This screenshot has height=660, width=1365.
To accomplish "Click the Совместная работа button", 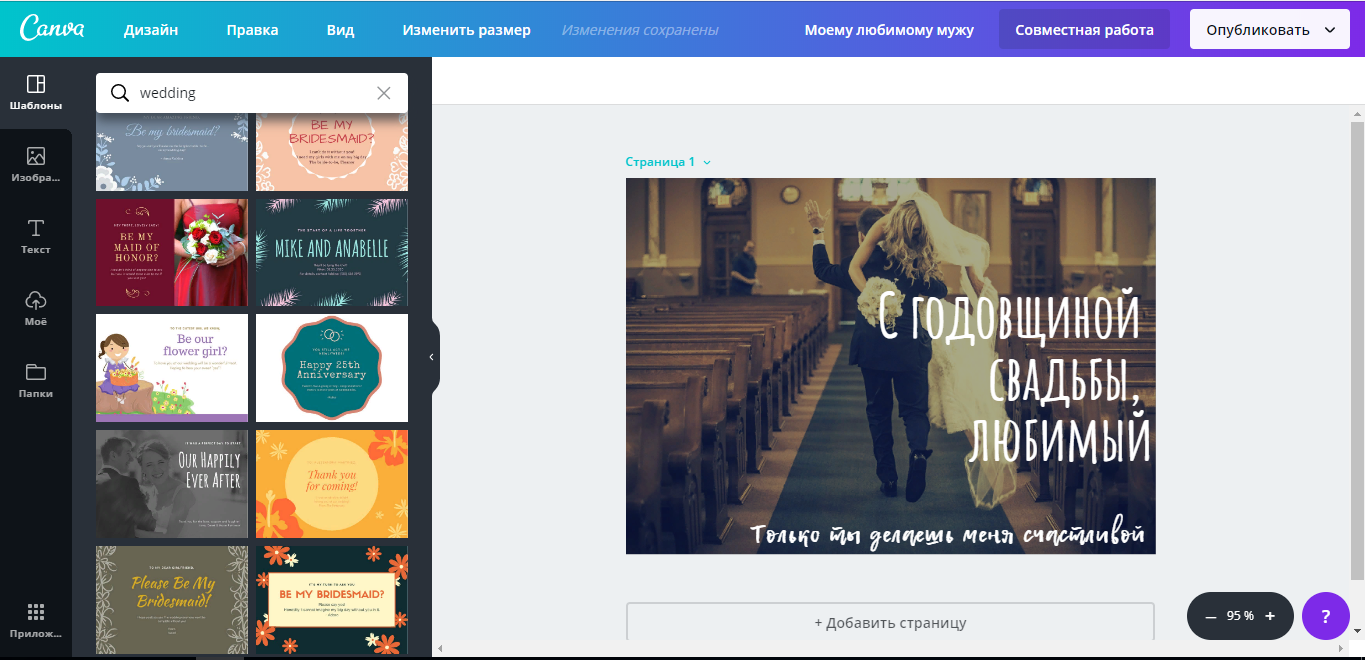I will coord(1084,30).
